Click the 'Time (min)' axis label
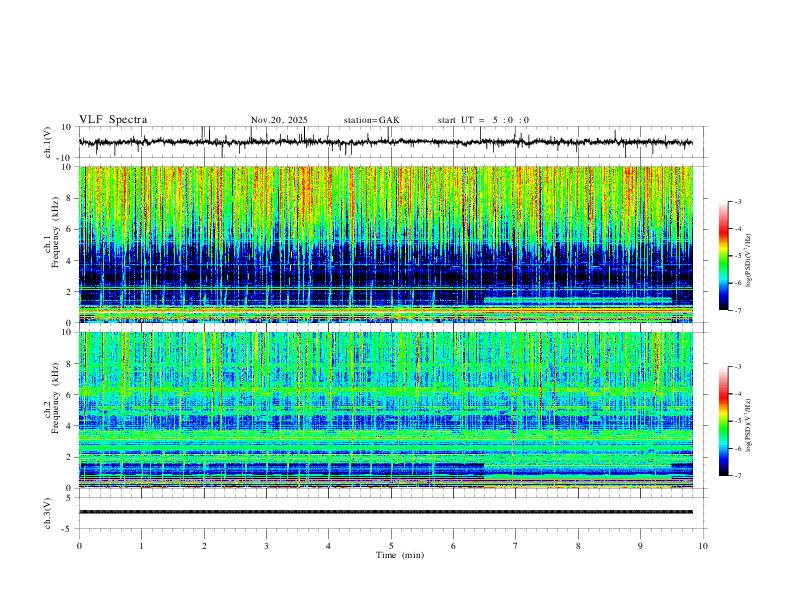 coord(400,555)
